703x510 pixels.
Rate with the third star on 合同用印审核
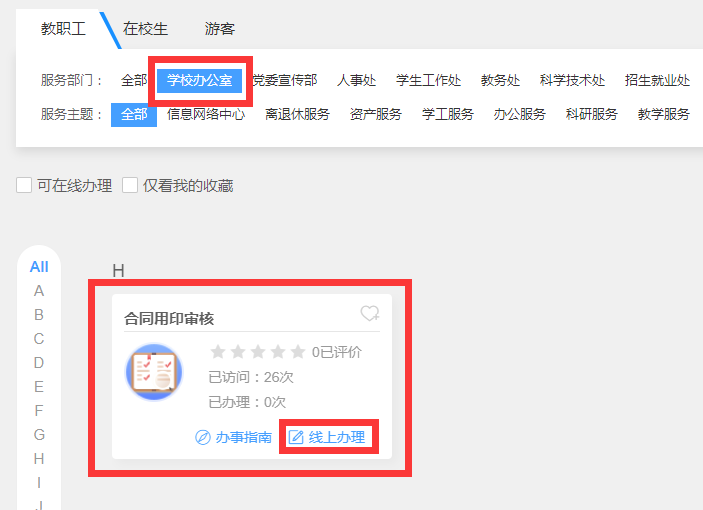coord(258,352)
